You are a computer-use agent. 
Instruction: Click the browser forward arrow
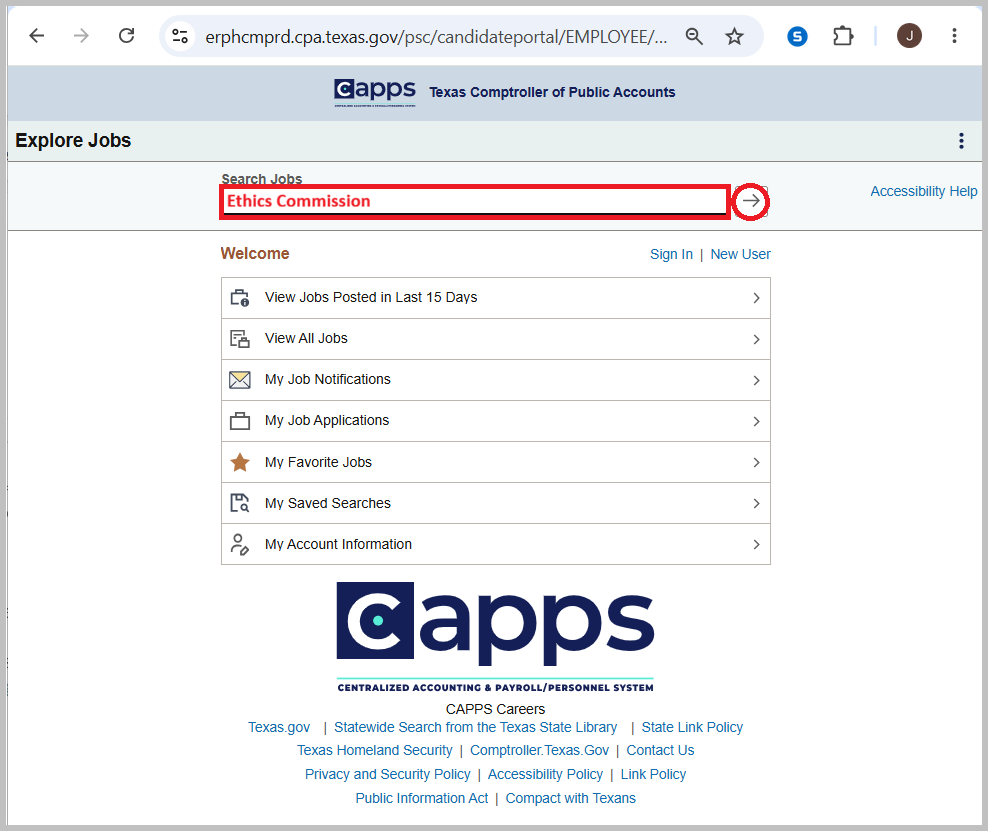tap(81, 36)
